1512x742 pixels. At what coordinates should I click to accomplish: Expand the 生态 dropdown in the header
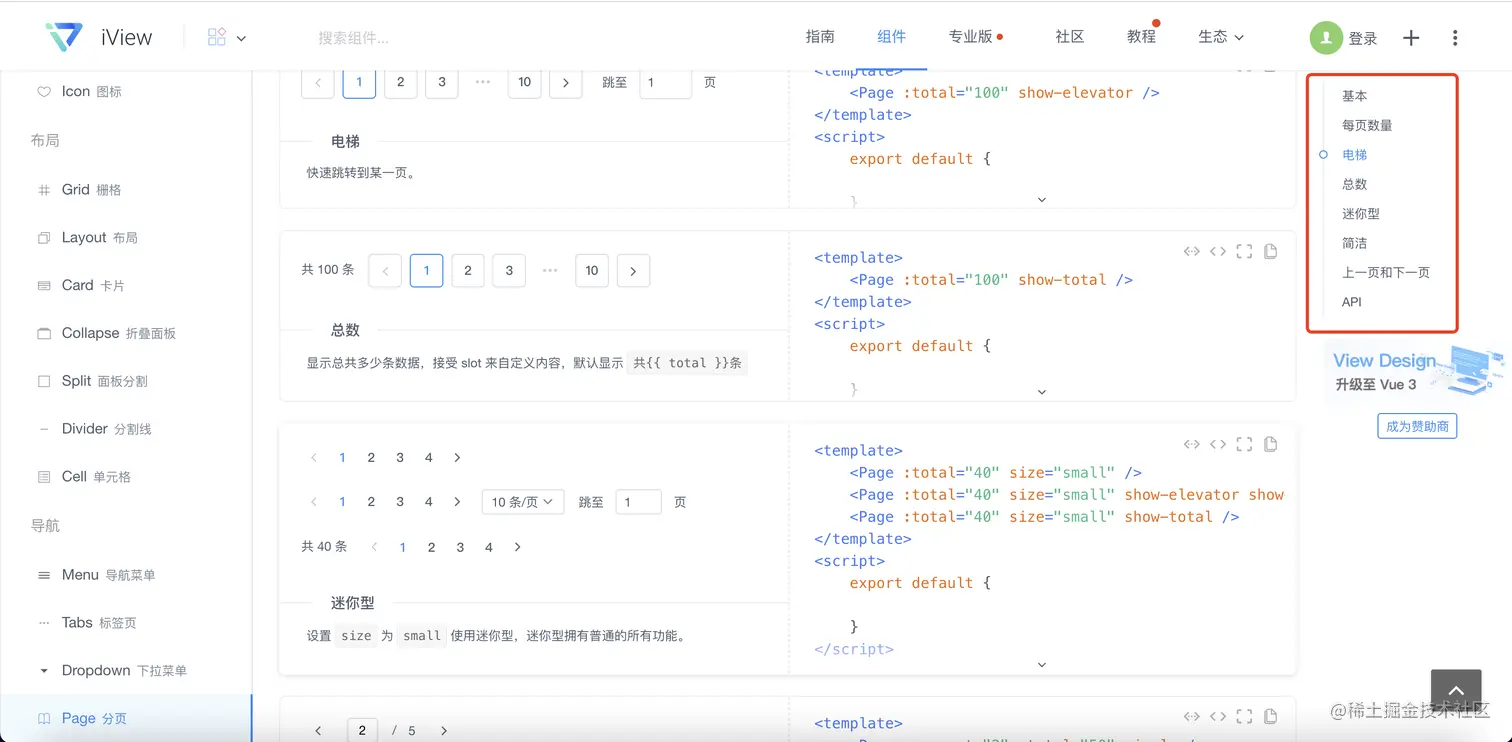click(1221, 36)
